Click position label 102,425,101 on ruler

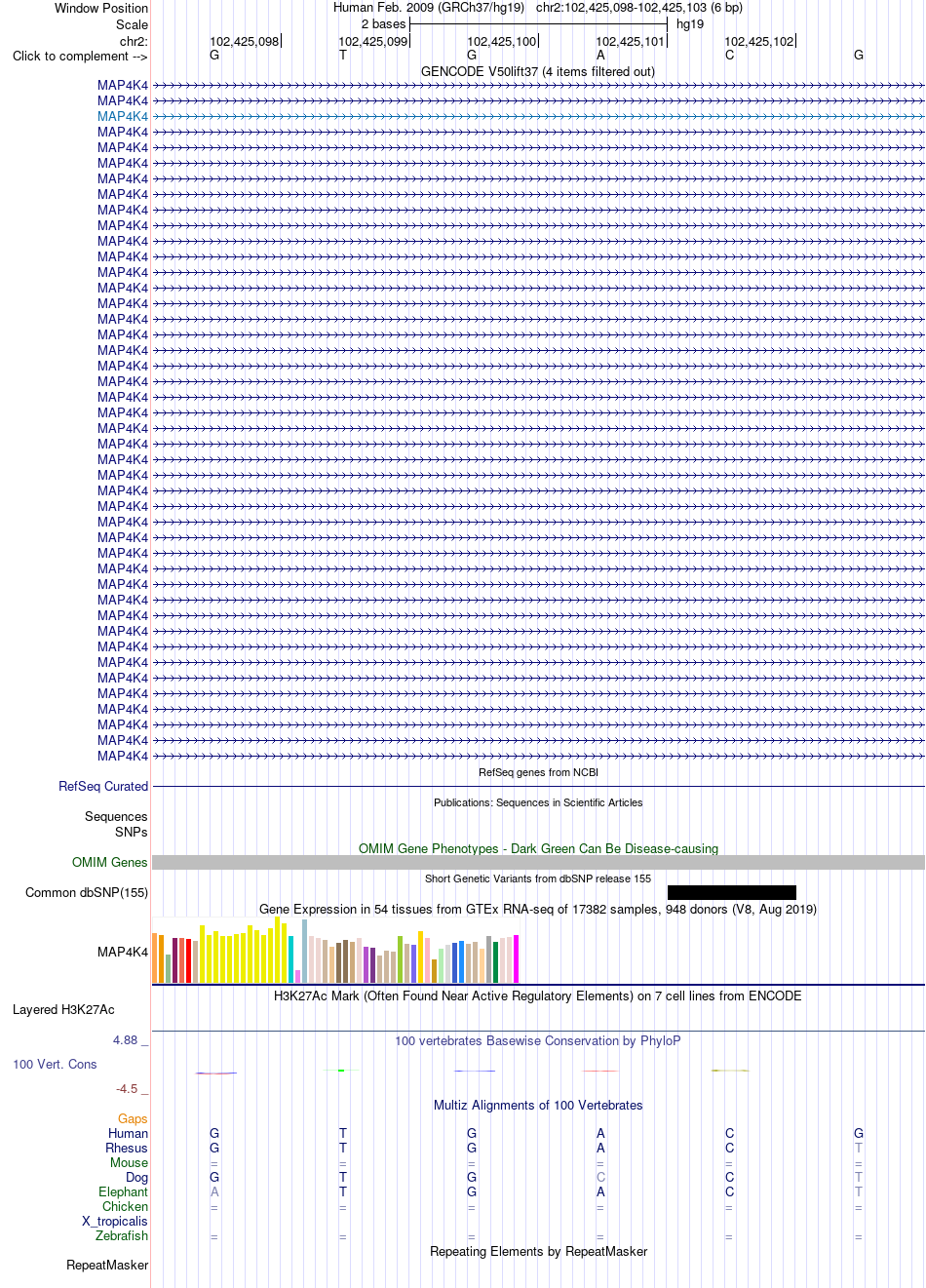tap(630, 41)
